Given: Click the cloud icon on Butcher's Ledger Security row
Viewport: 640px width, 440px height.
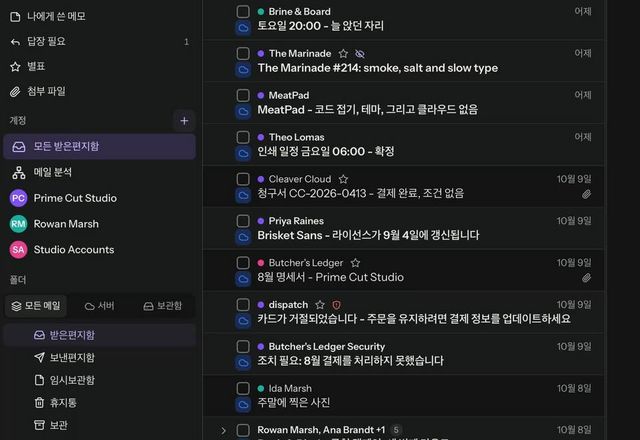Looking at the screenshot, I should pyautogui.click(x=243, y=363).
